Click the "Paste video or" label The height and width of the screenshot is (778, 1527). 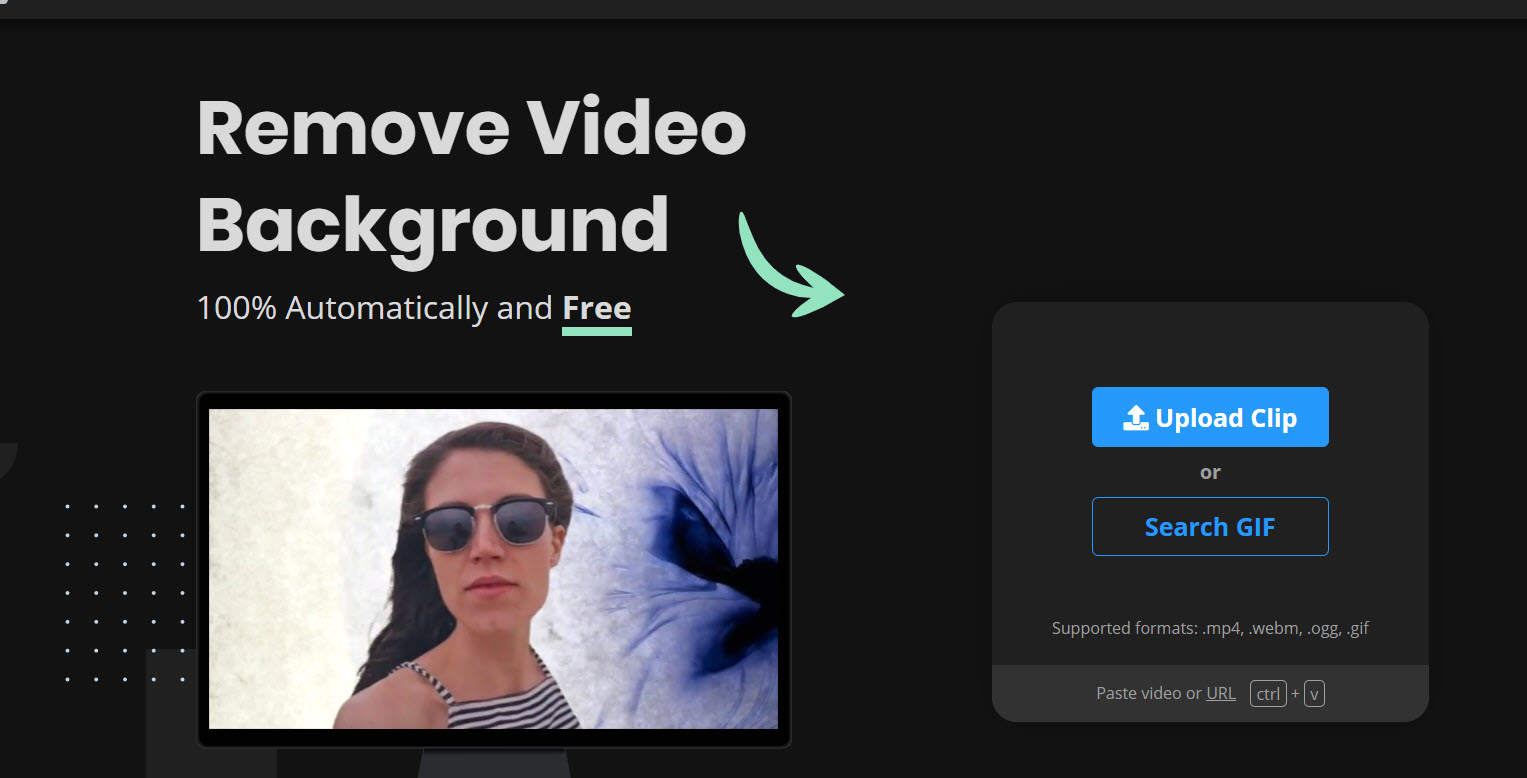[1149, 693]
